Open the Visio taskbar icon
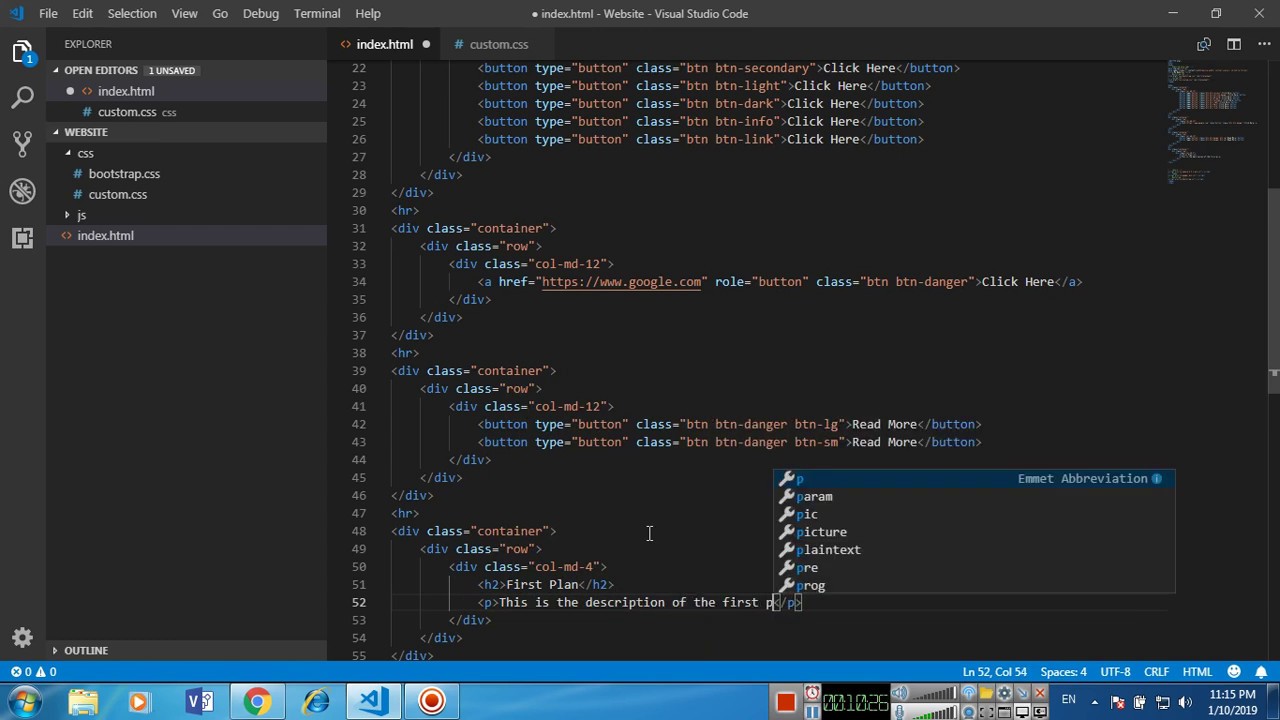The height and width of the screenshot is (720, 1280). (199, 702)
